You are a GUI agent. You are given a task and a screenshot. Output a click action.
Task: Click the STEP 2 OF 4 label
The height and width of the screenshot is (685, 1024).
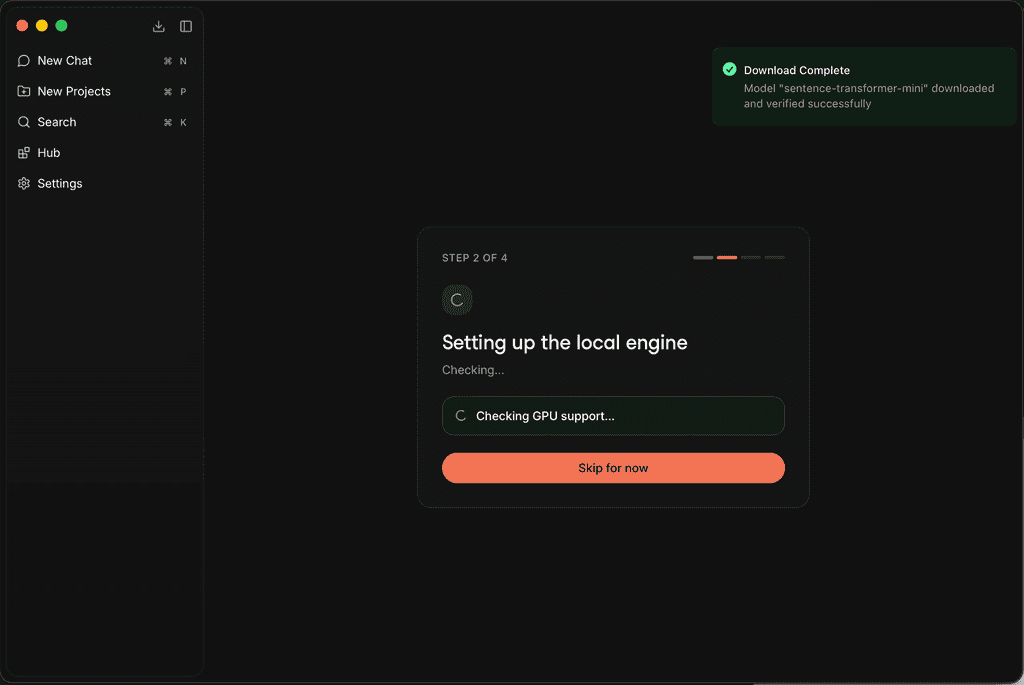click(x=475, y=258)
